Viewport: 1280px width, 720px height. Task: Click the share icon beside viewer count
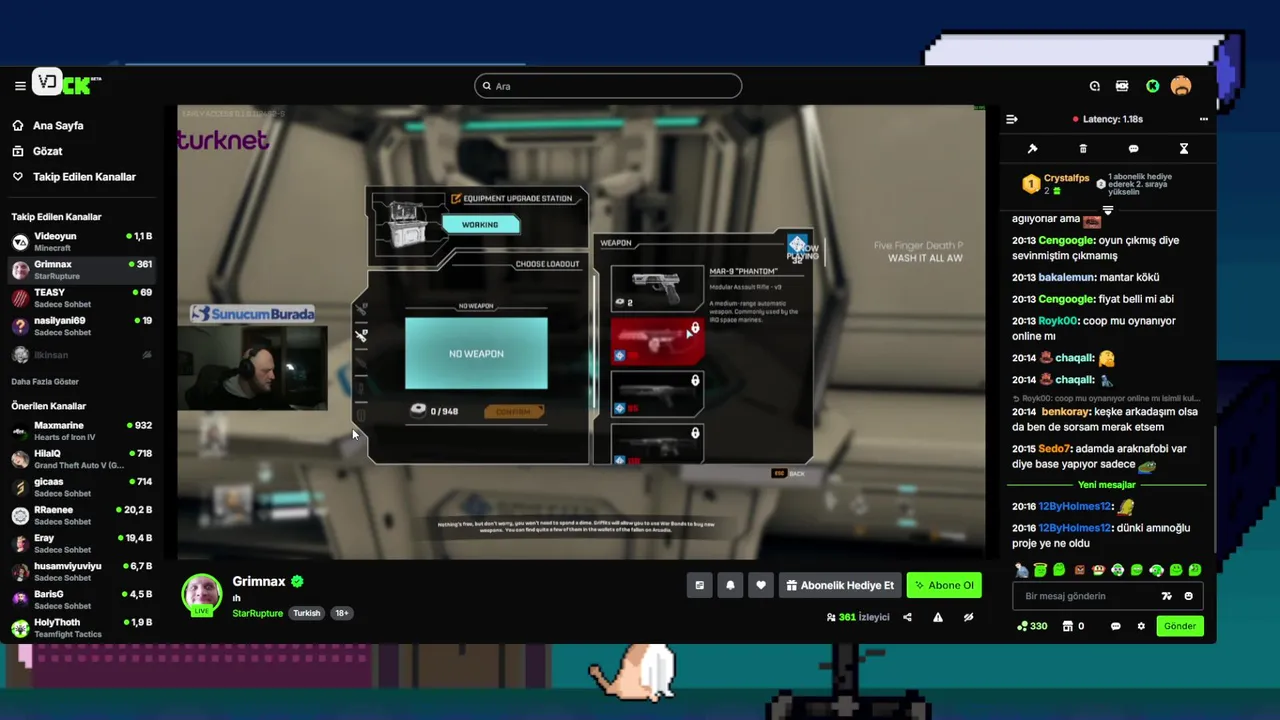pos(907,618)
